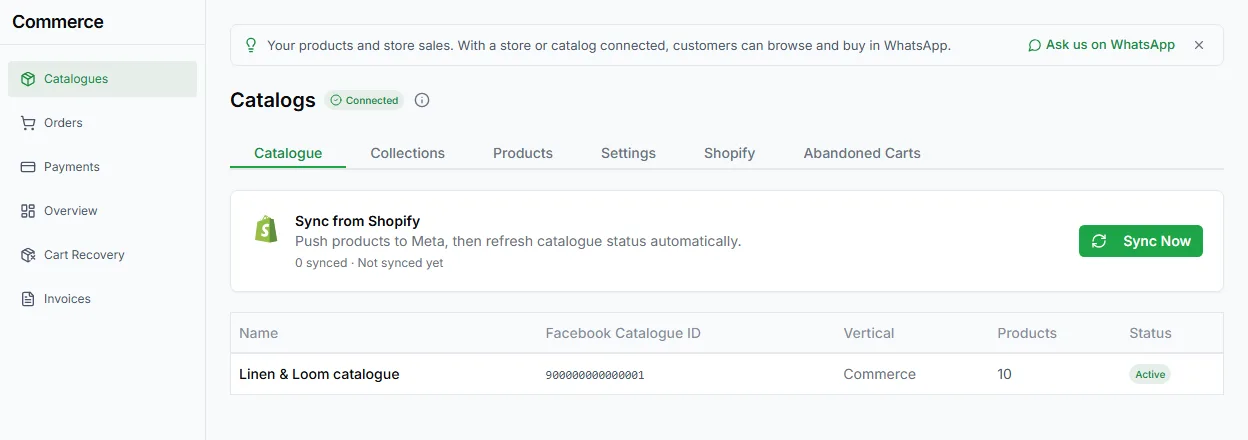Open Cart Recovery page
The width and height of the screenshot is (1248, 440).
(x=102, y=255)
